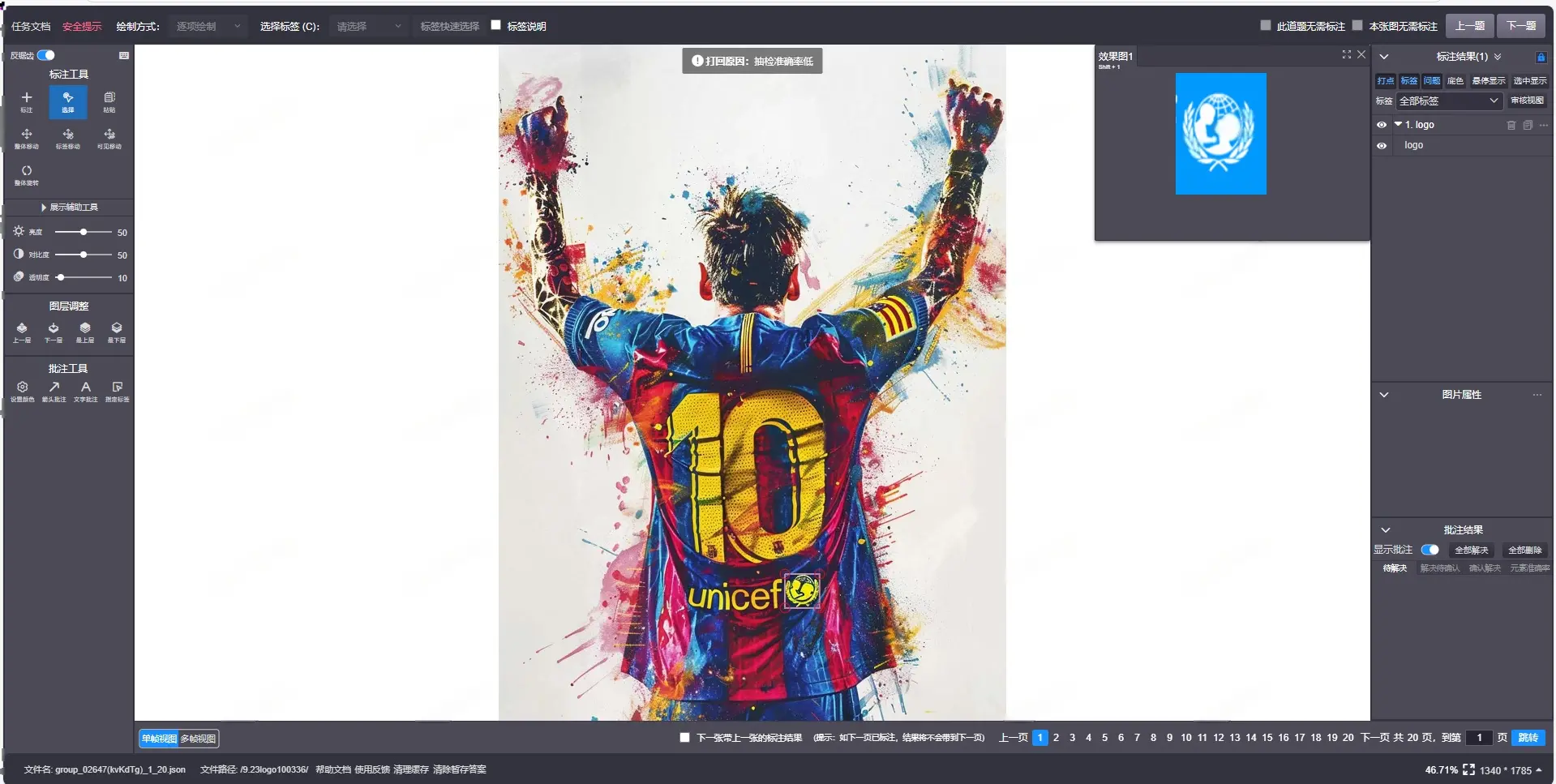Adjust the 对比度 contrast slider
The image size is (1556, 784).
click(x=84, y=255)
